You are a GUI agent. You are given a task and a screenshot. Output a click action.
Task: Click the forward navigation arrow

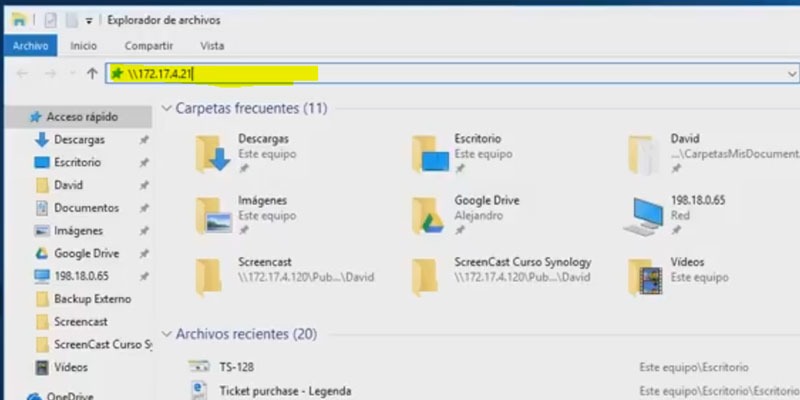(x=50, y=74)
